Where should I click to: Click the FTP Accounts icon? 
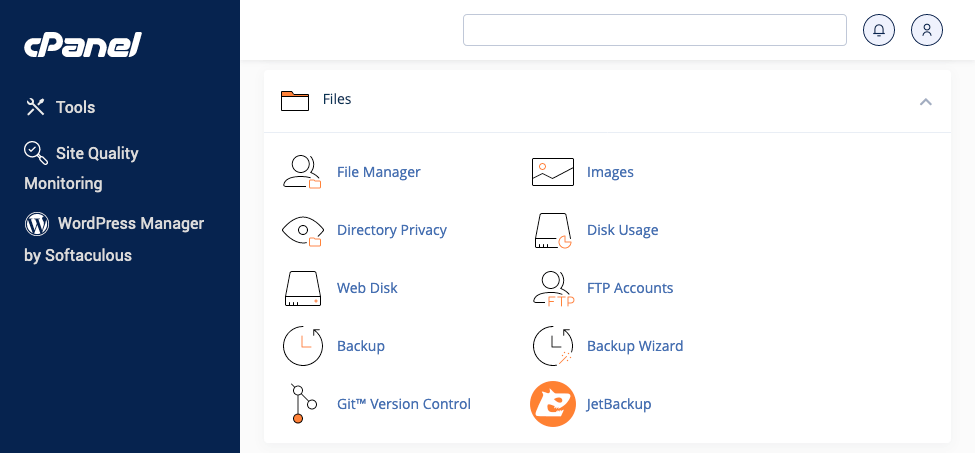pyautogui.click(x=553, y=288)
